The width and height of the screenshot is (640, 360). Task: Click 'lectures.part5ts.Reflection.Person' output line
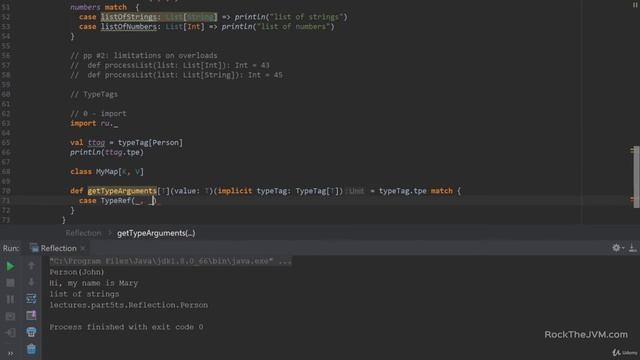tap(129, 305)
